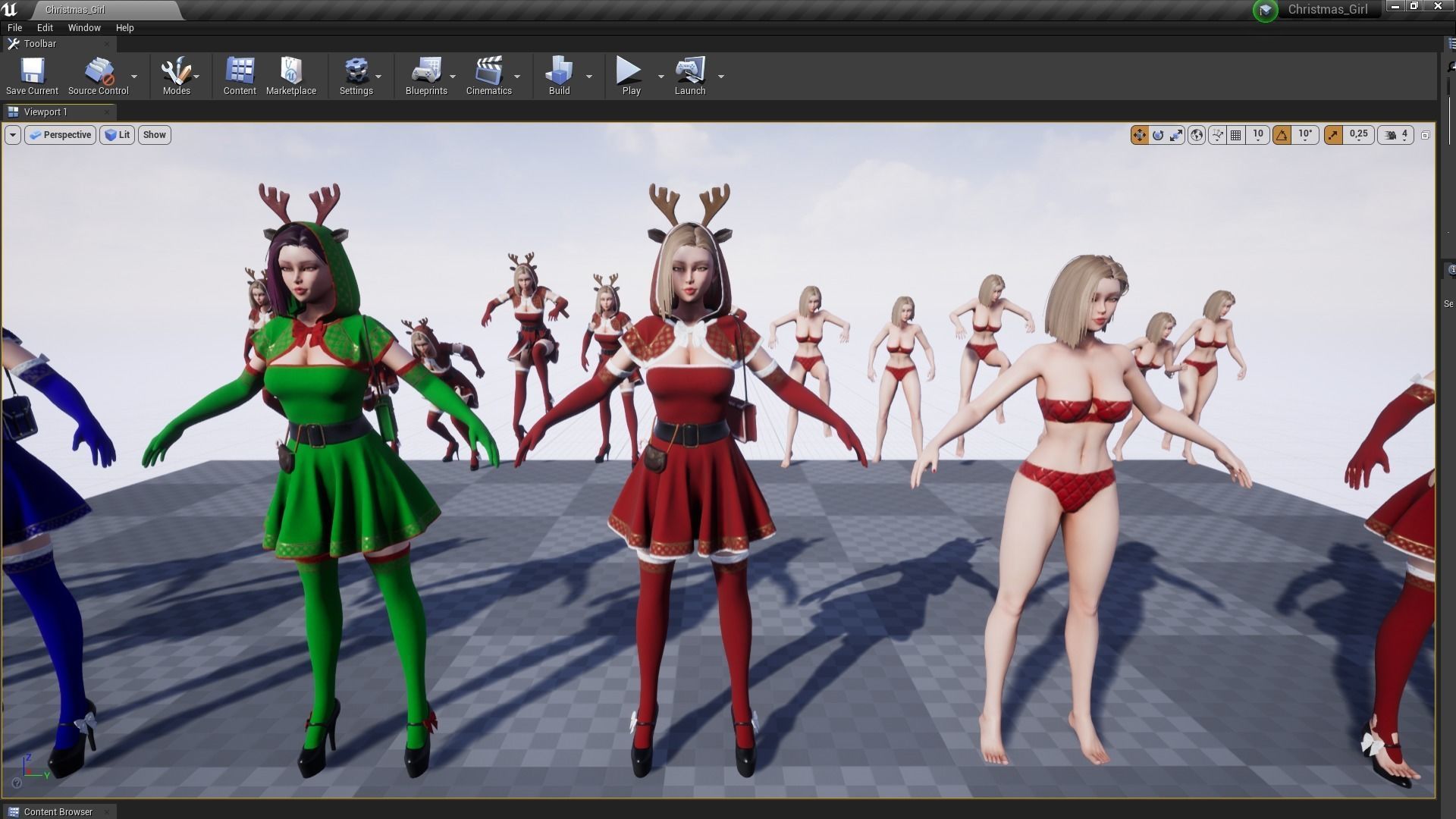Select the rotate gizmo tool
The width and height of the screenshot is (1456, 819).
(1158, 135)
